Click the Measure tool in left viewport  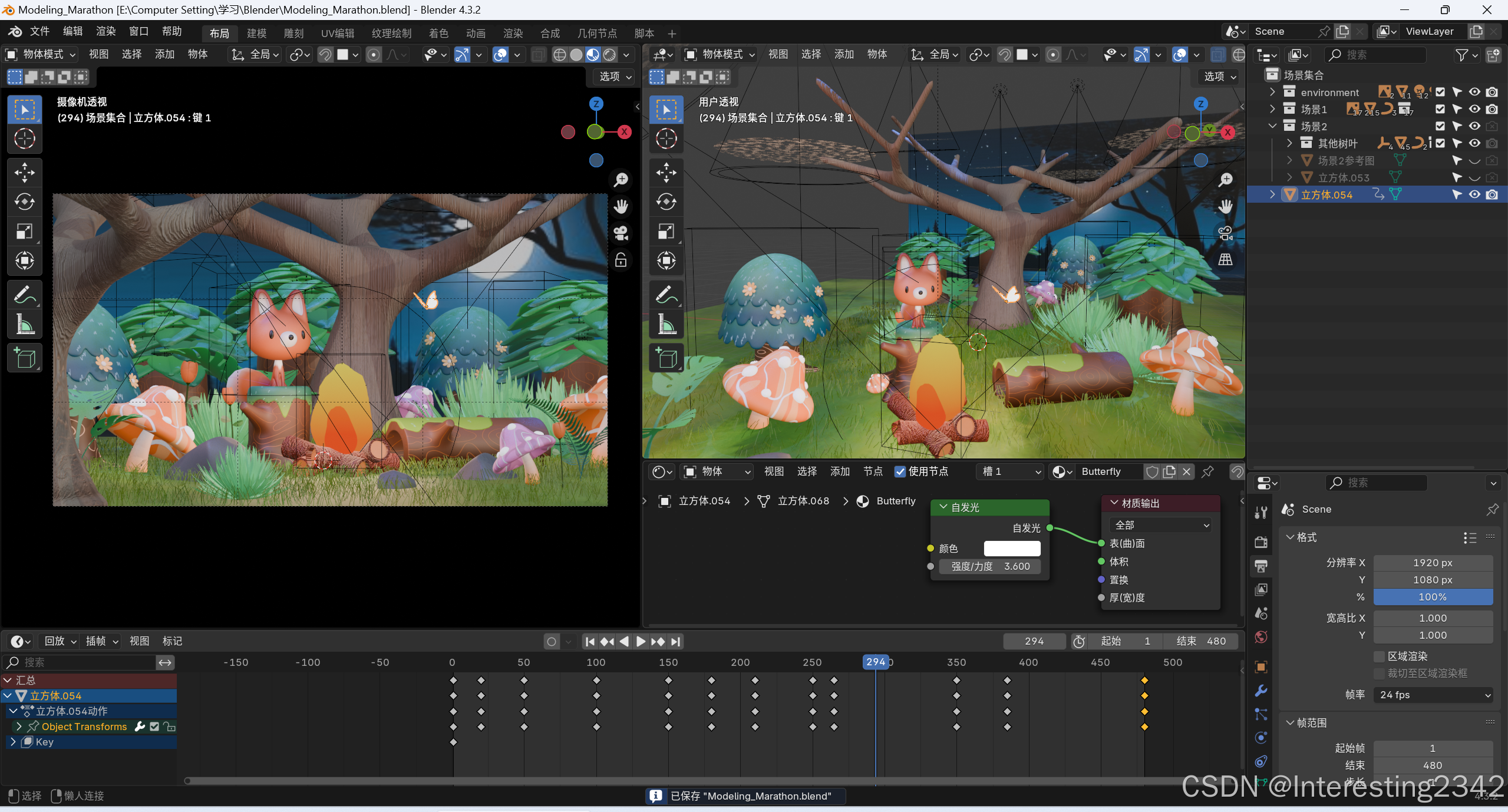(x=24, y=324)
